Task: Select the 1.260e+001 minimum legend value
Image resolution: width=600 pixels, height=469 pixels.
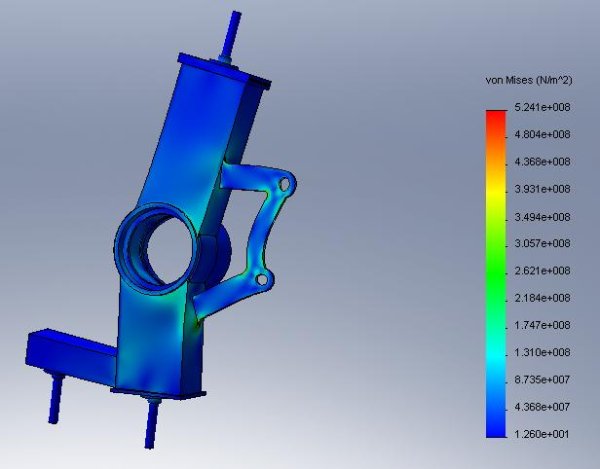Action: (x=540, y=433)
